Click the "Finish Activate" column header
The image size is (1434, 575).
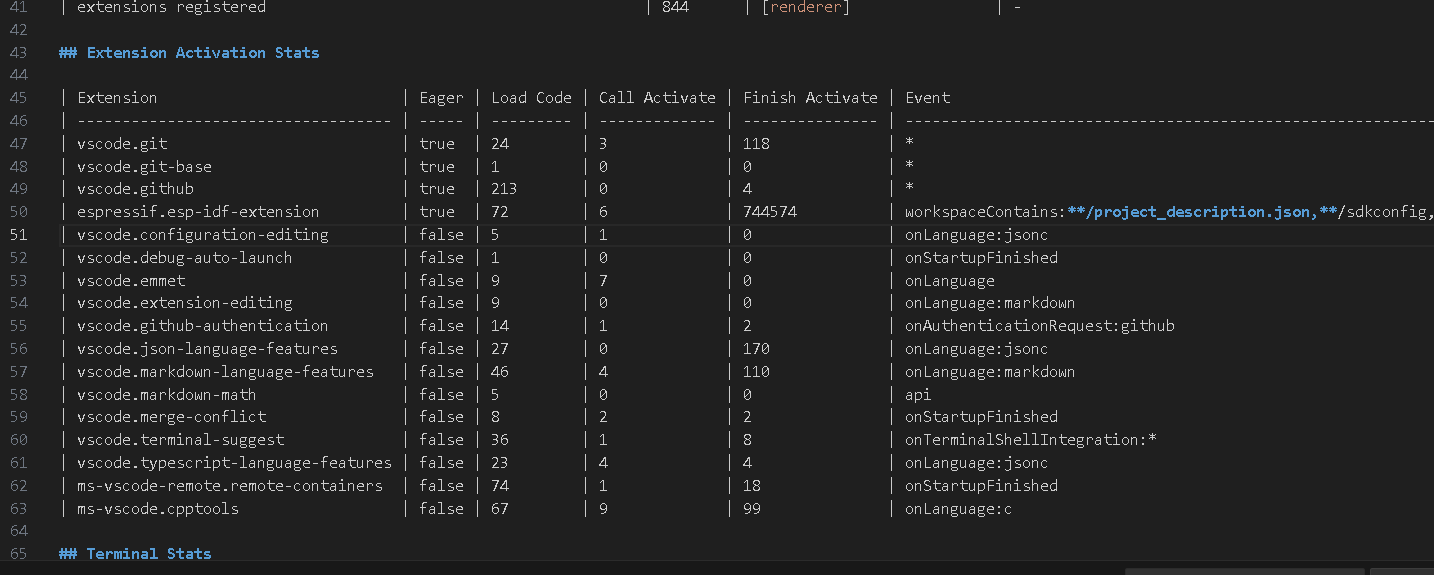pos(810,97)
